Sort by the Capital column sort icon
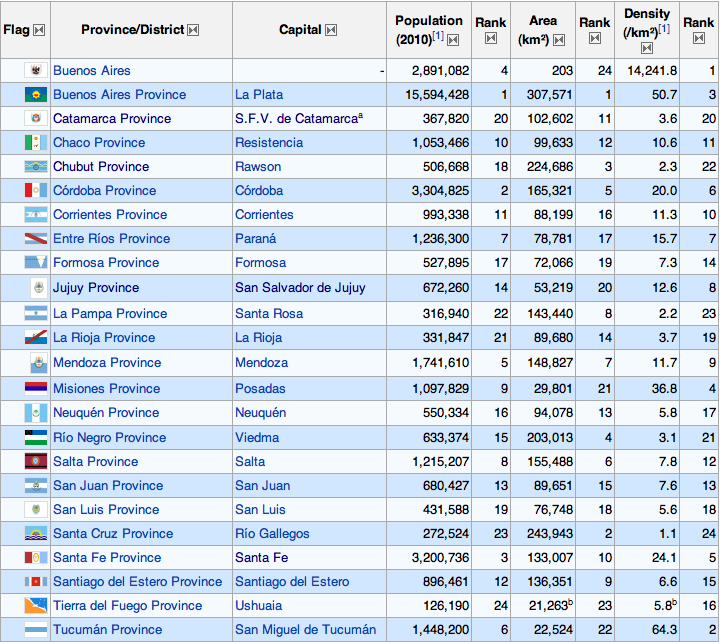The height and width of the screenshot is (642, 720). (331, 30)
